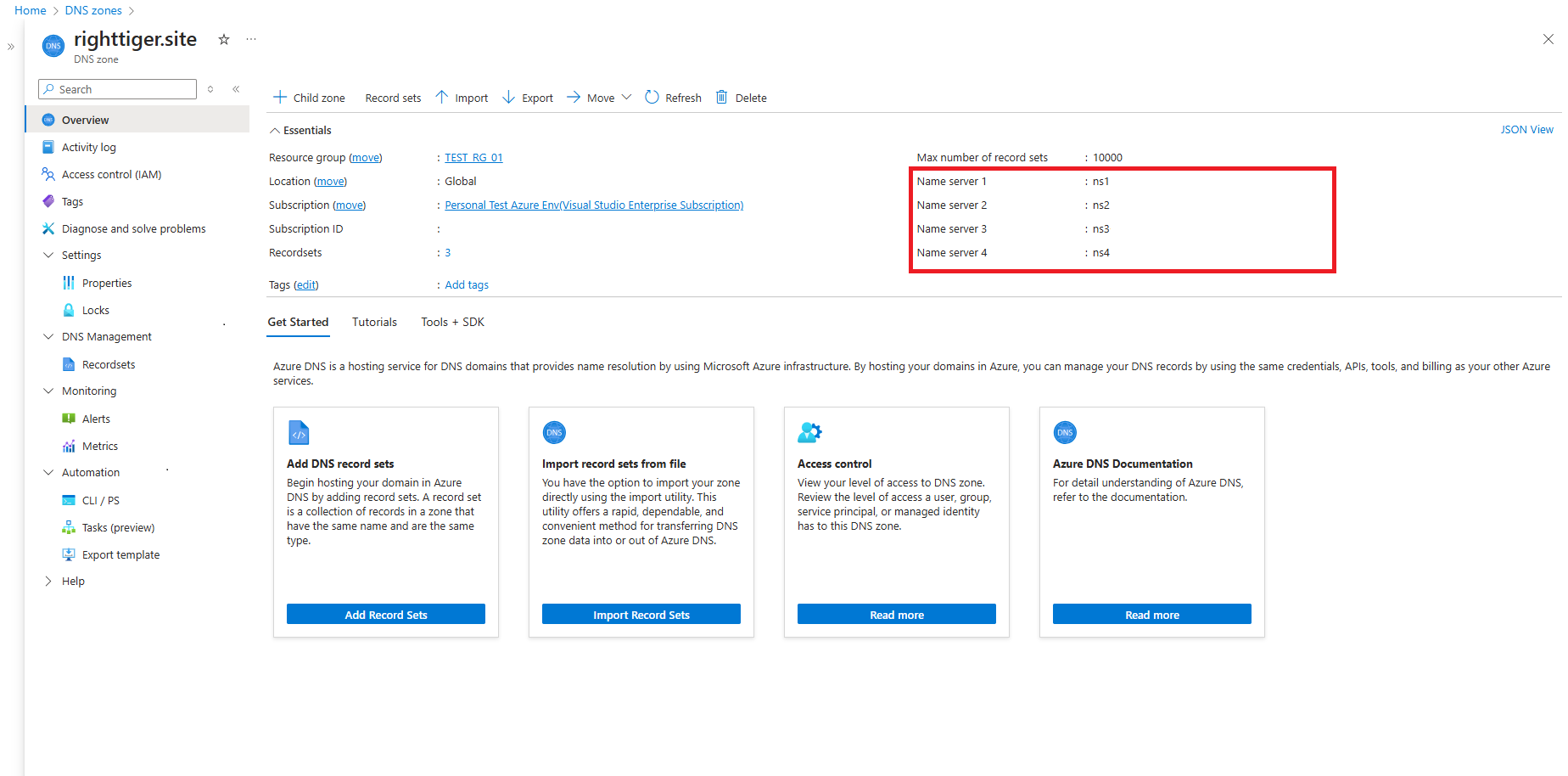Click the Access control (IAM) icon
Viewport: 1568px width, 776px height.
48,174
